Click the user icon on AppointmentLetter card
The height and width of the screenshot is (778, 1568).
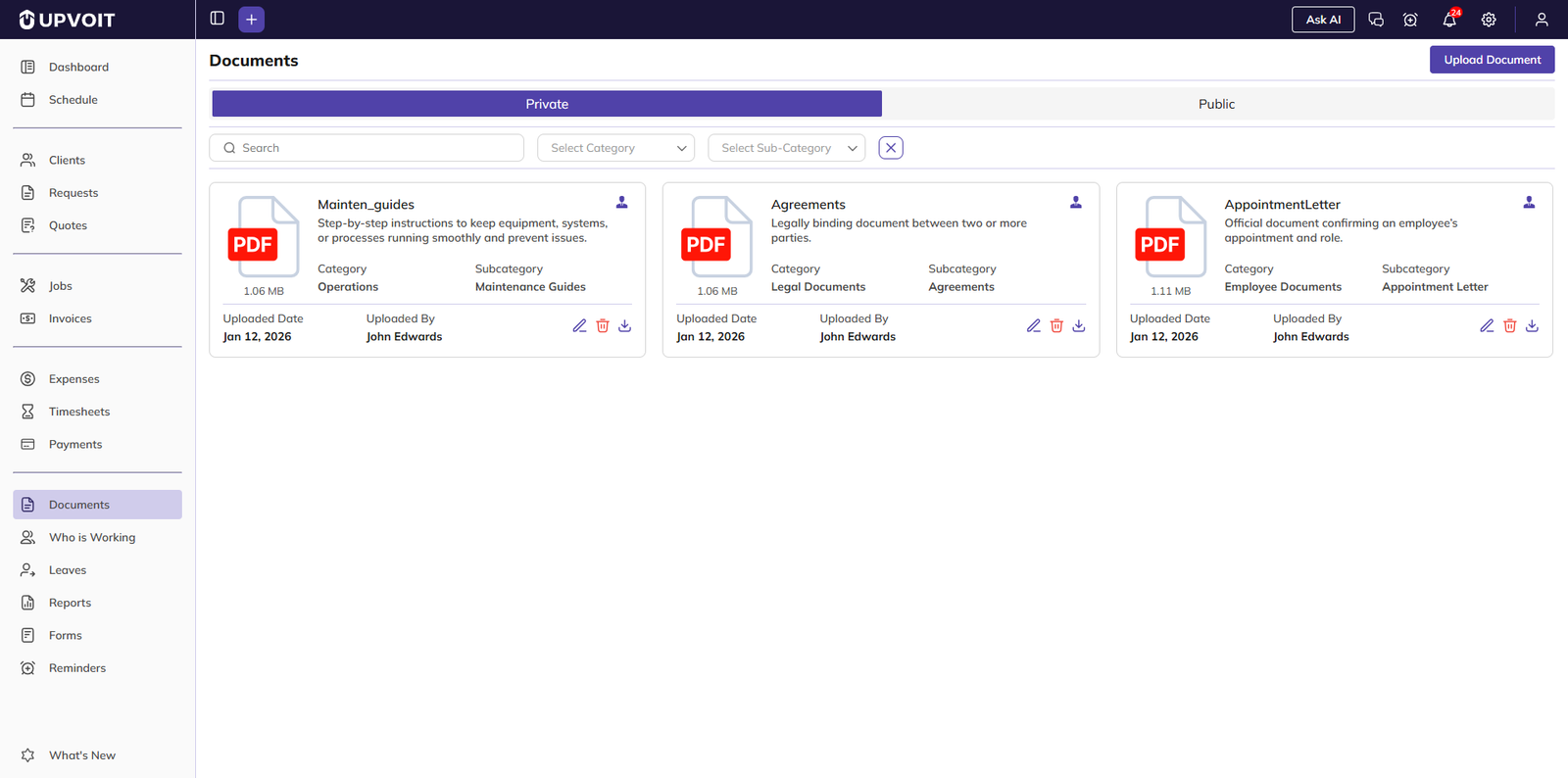[1529, 202]
